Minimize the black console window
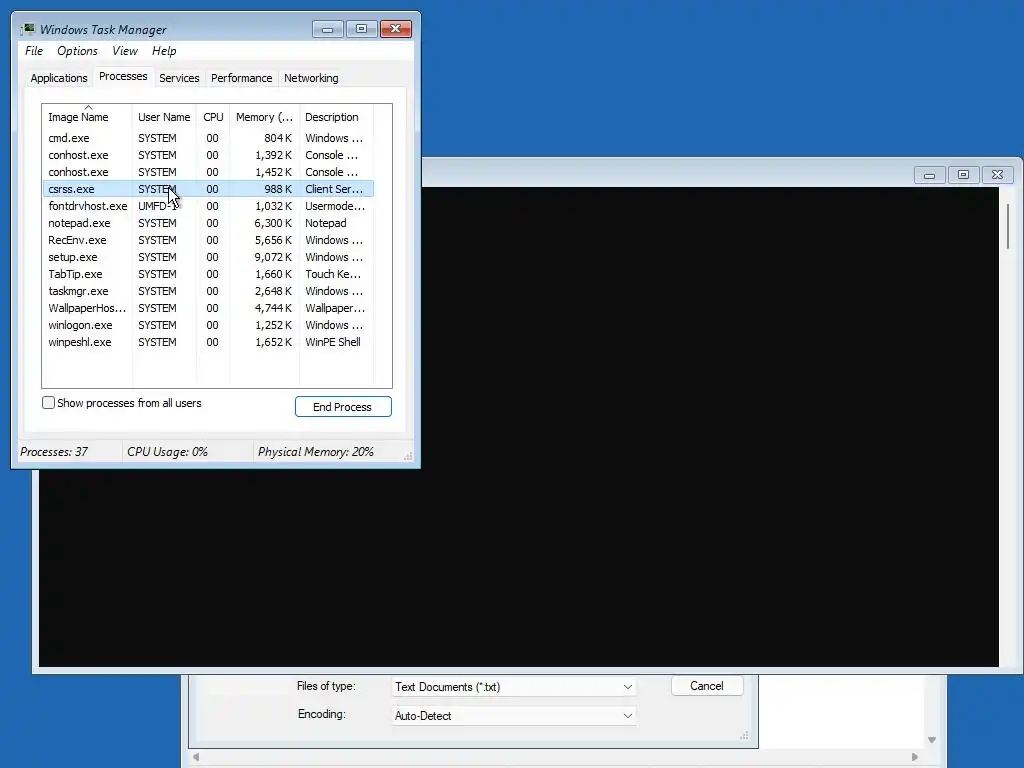 coord(929,175)
